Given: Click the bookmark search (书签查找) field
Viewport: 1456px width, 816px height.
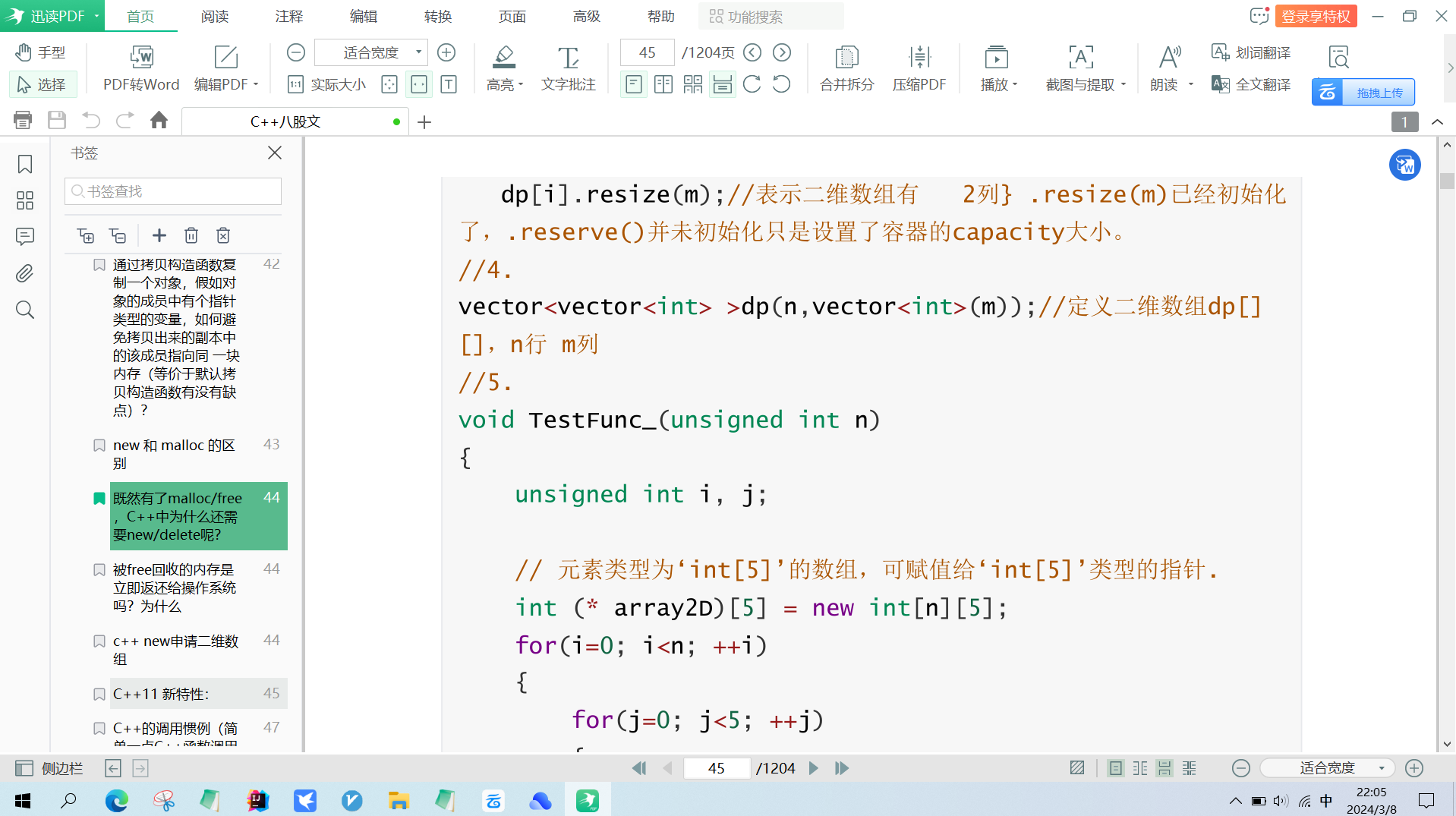Looking at the screenshot, I should tap(173, 191).
